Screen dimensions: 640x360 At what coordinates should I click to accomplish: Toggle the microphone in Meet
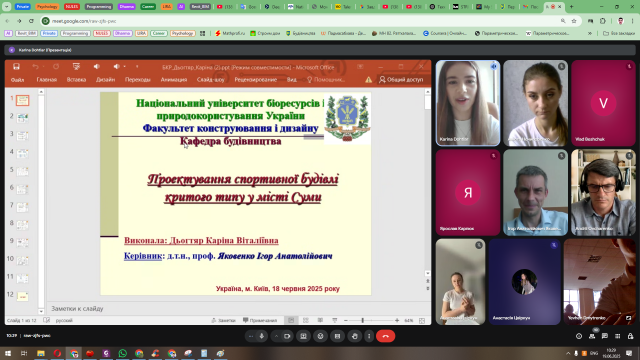click(262, 336)
